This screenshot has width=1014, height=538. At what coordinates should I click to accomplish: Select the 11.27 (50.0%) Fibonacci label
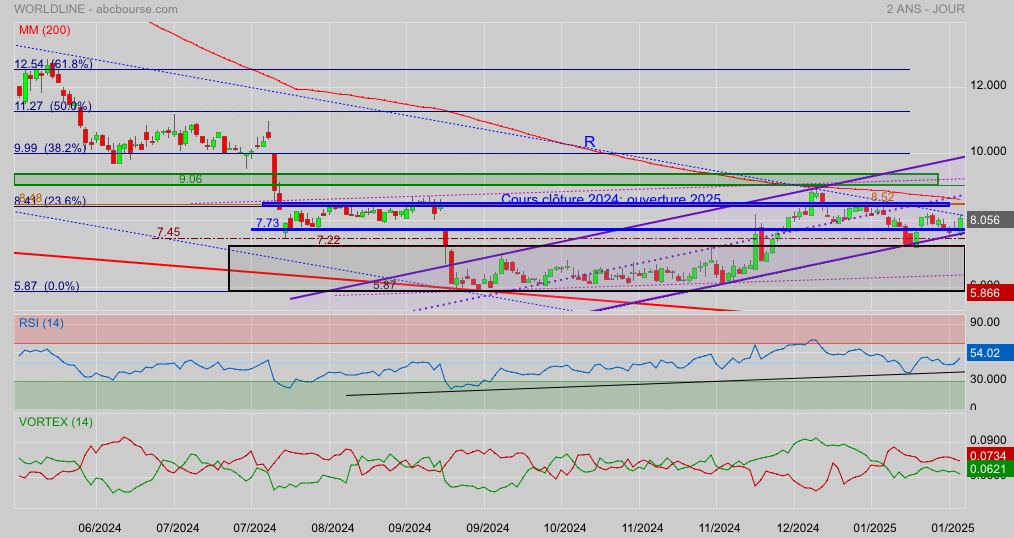53,106
